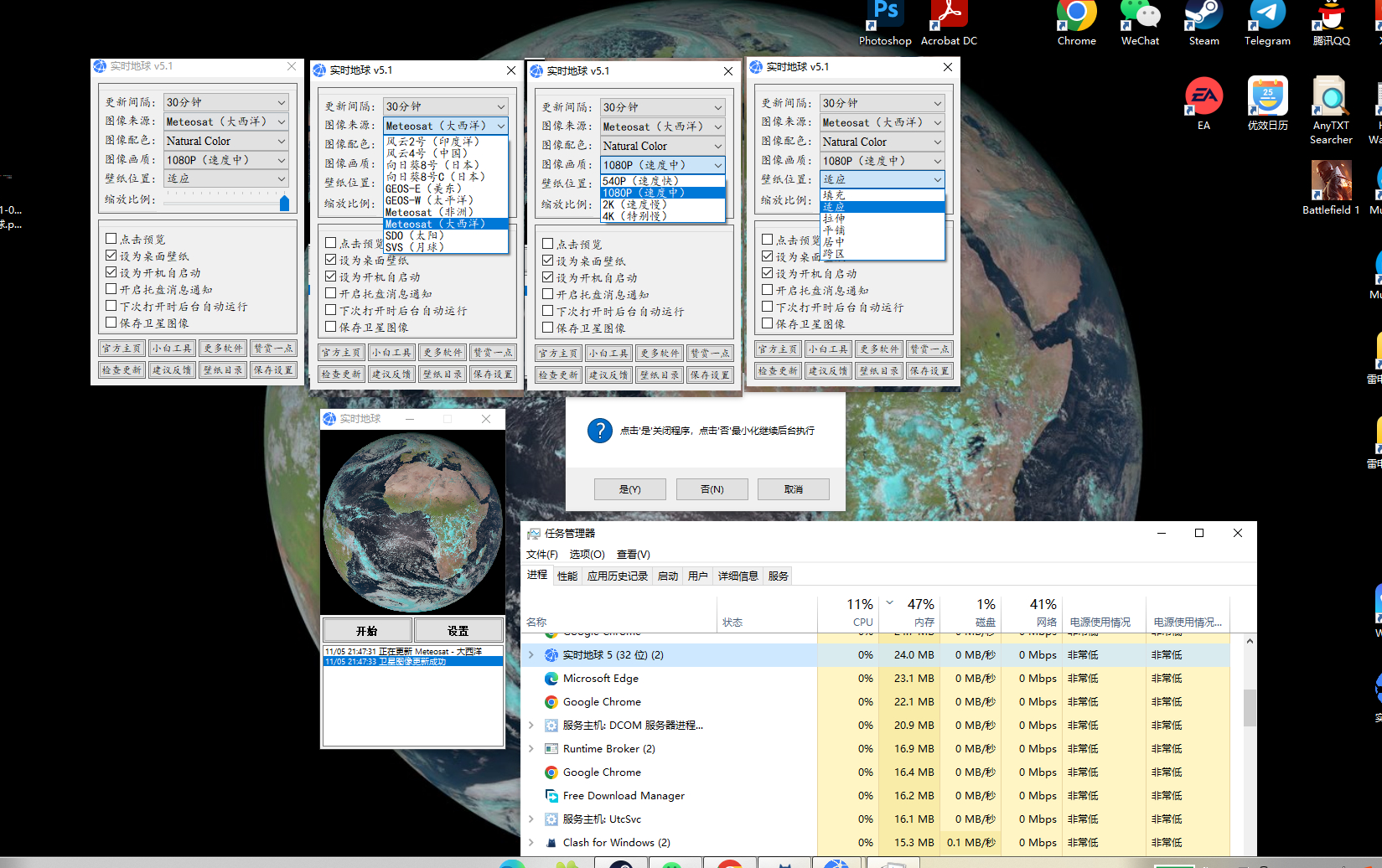Viewport: 1382px width, 868px height.
Task: Select the Free Download Manager process row
Action: 624,796
